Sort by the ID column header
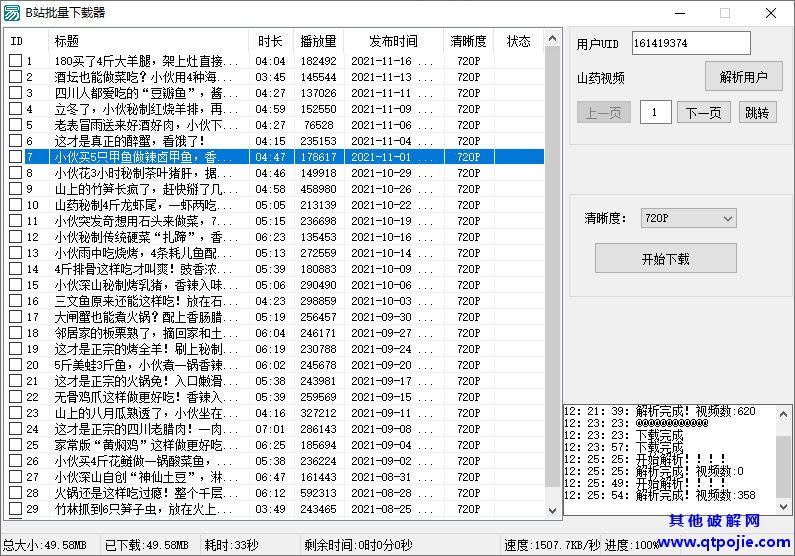Screen dimensions: 795x556 (x=26, y=41)
